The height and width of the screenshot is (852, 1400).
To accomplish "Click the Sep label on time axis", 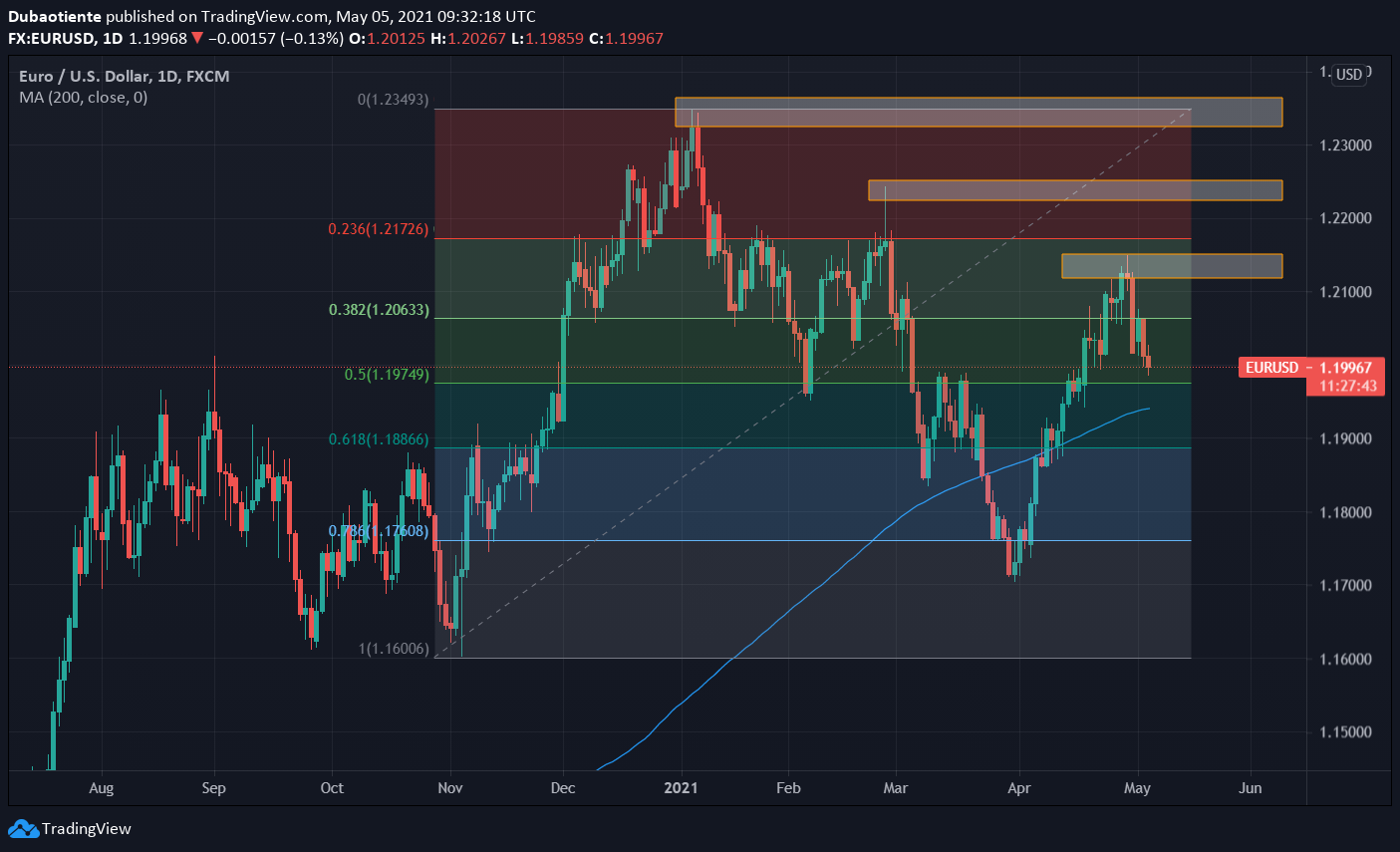I will coord(214,788).
